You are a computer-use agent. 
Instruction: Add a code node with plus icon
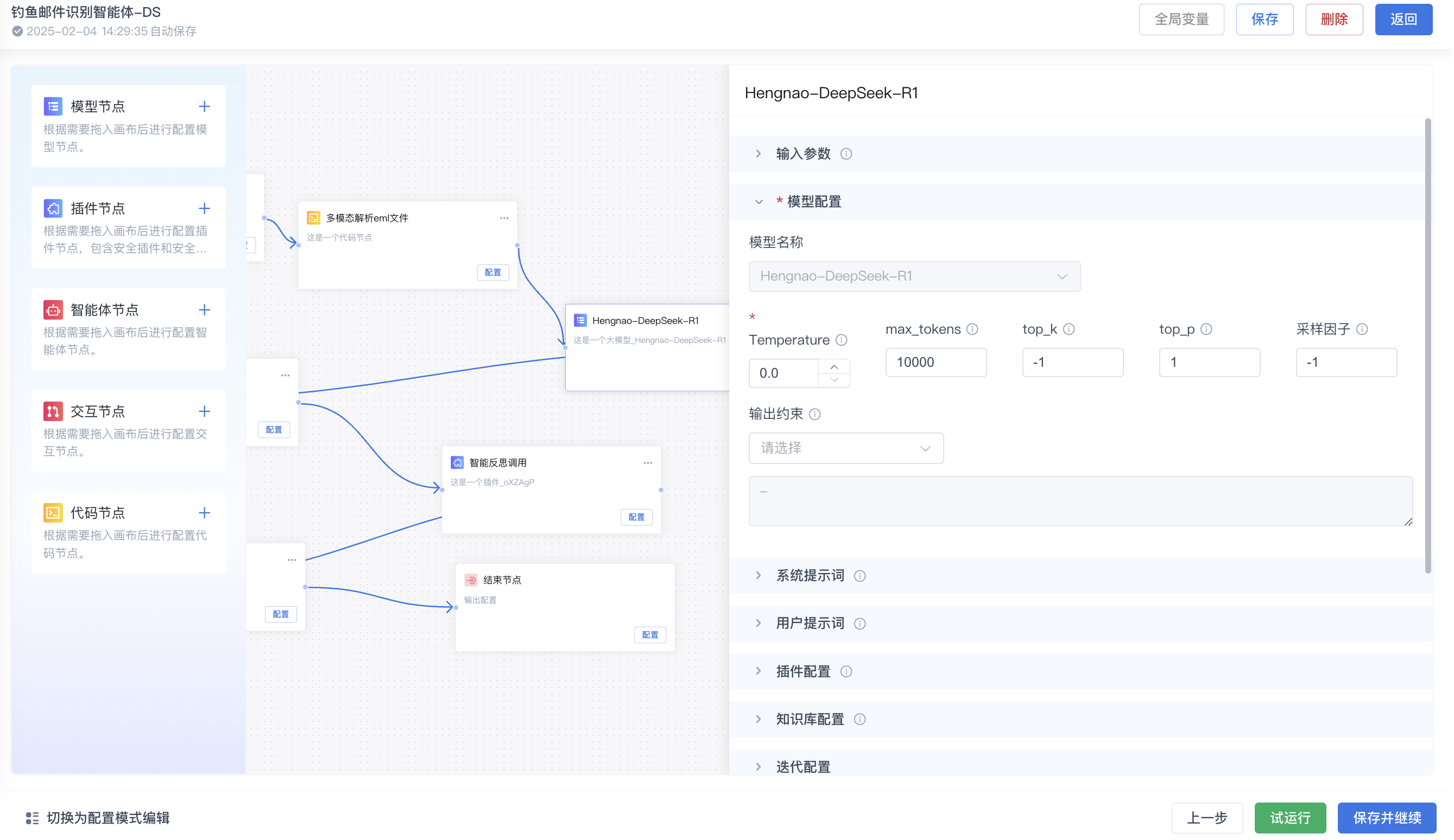(204, 513)
